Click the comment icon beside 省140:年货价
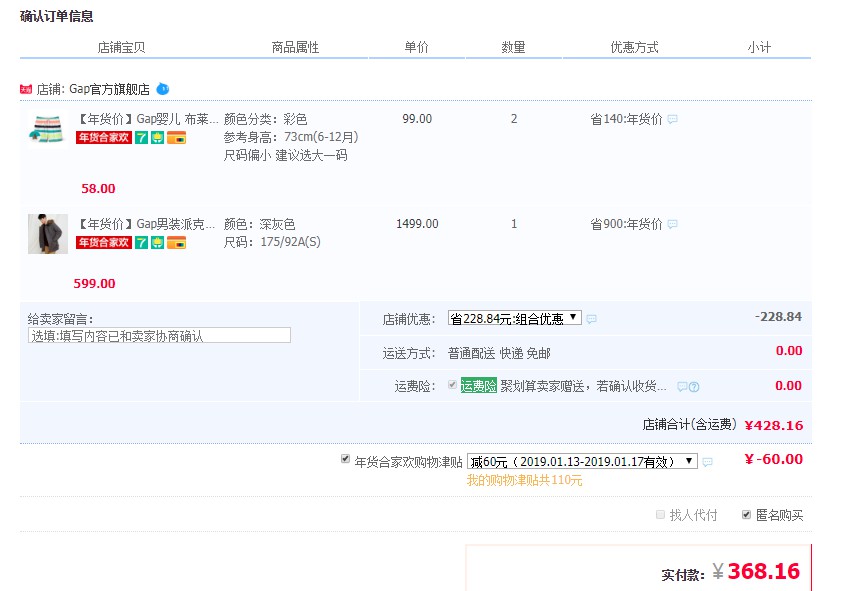 pyautogui.click(x=673, y=119)
